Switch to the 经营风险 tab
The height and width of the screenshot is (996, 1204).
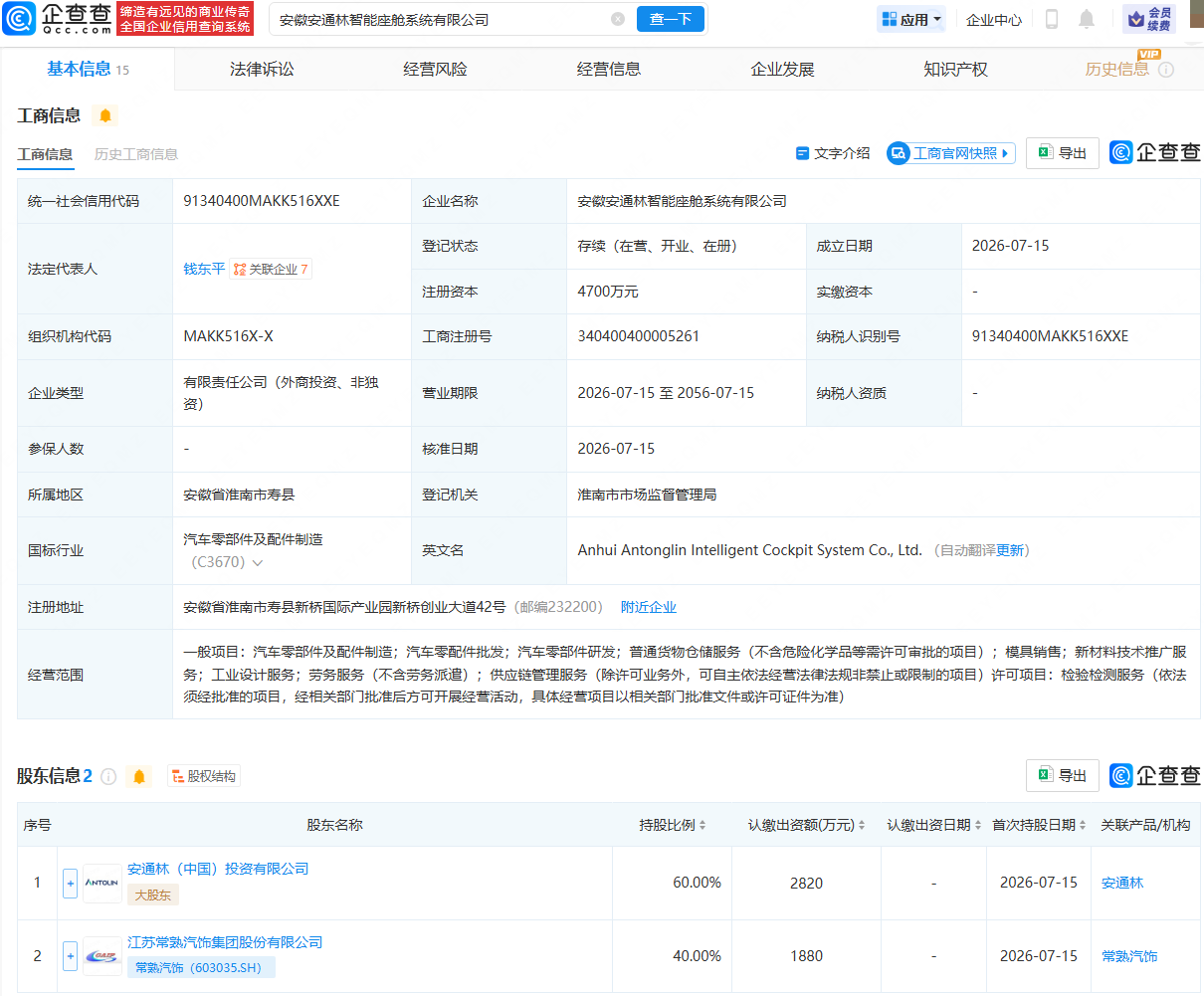435,69
